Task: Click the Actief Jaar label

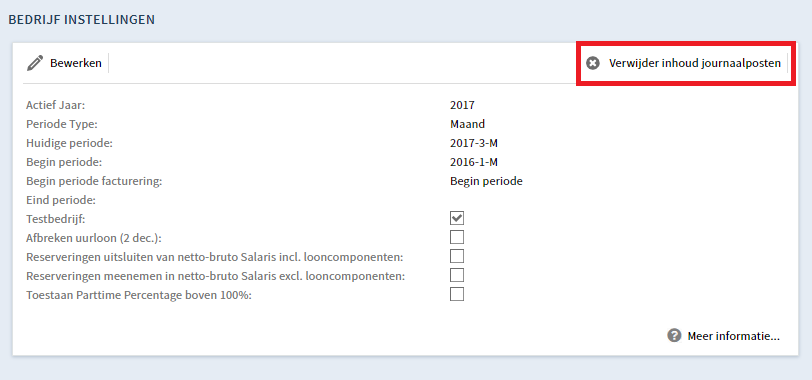Action: 55,105
